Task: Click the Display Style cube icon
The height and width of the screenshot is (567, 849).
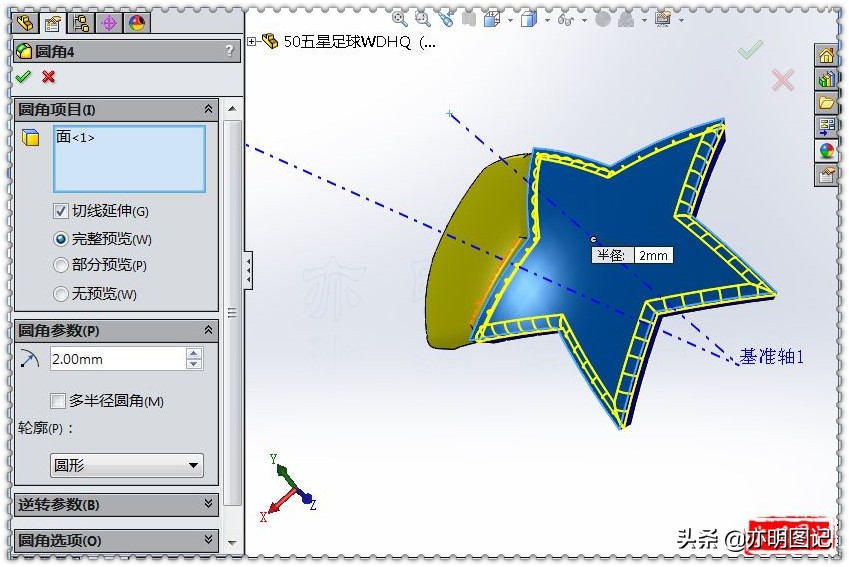Action: tap(528, 19)
